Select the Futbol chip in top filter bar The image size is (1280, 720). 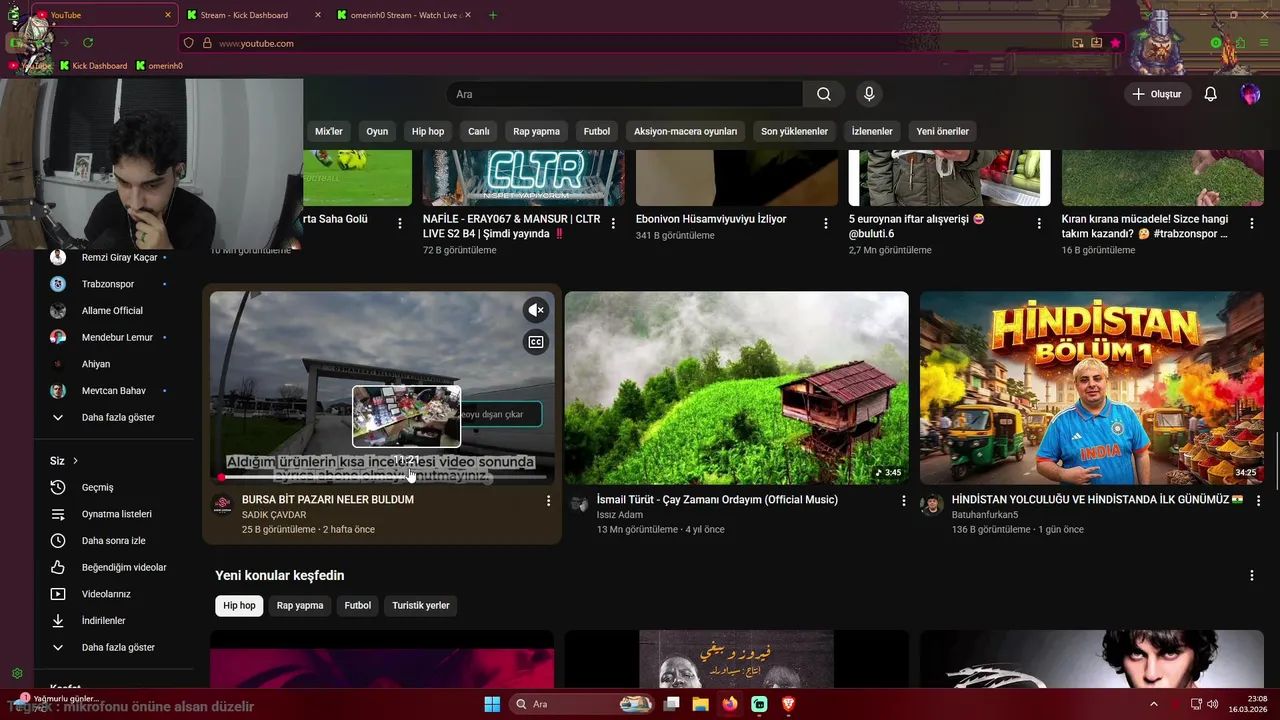coord(597,131)
